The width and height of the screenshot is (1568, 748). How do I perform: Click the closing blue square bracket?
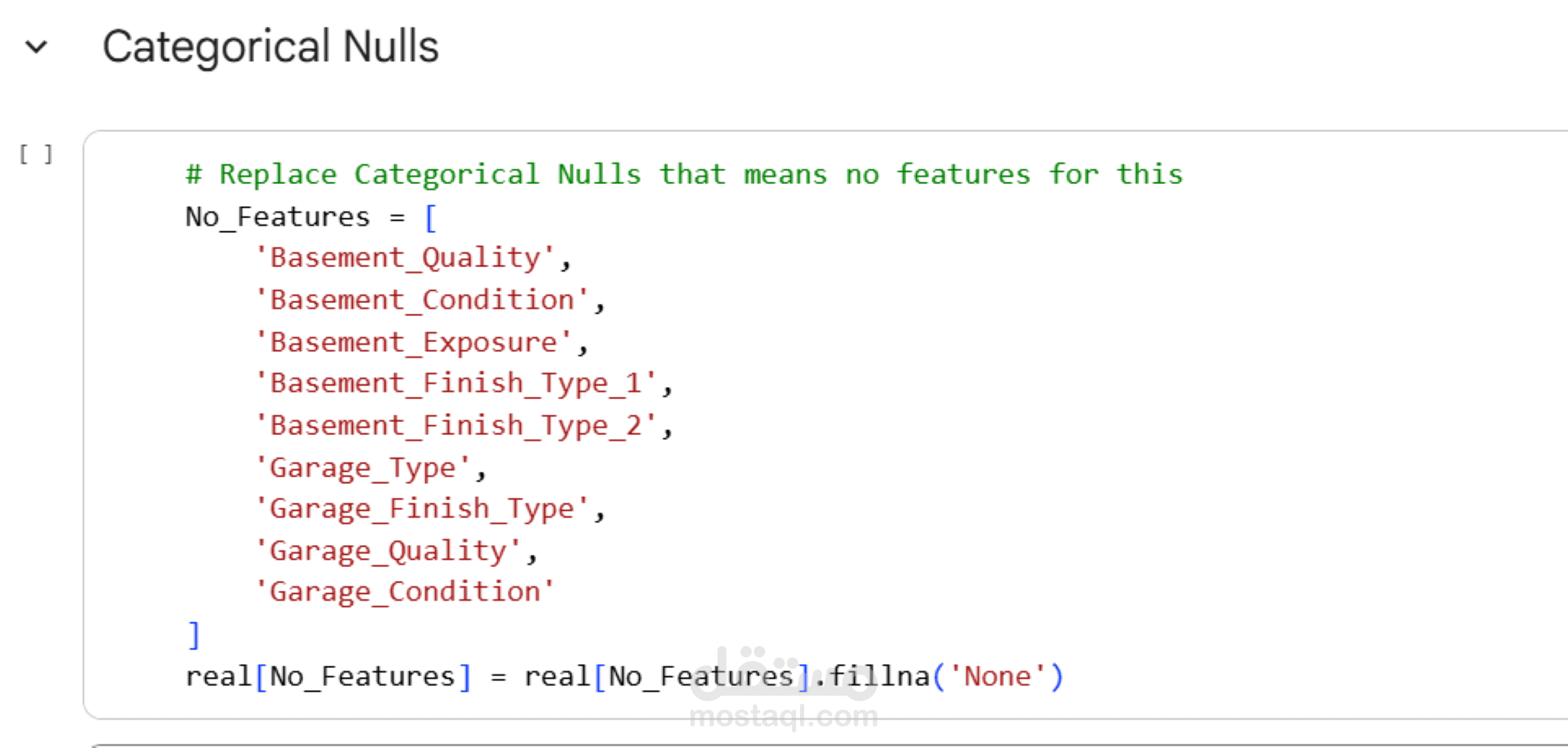194,634
